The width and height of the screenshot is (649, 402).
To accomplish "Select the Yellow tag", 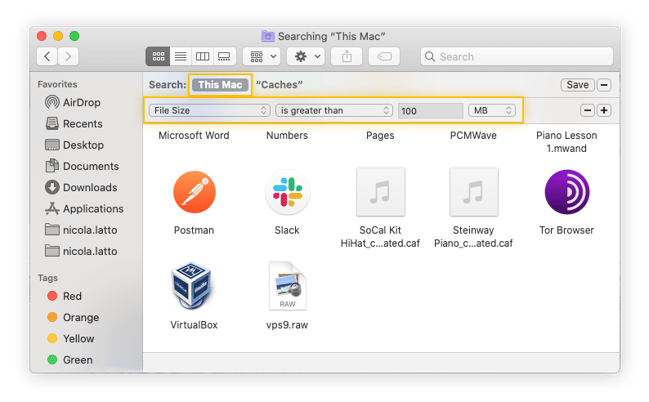I will 71,339.
